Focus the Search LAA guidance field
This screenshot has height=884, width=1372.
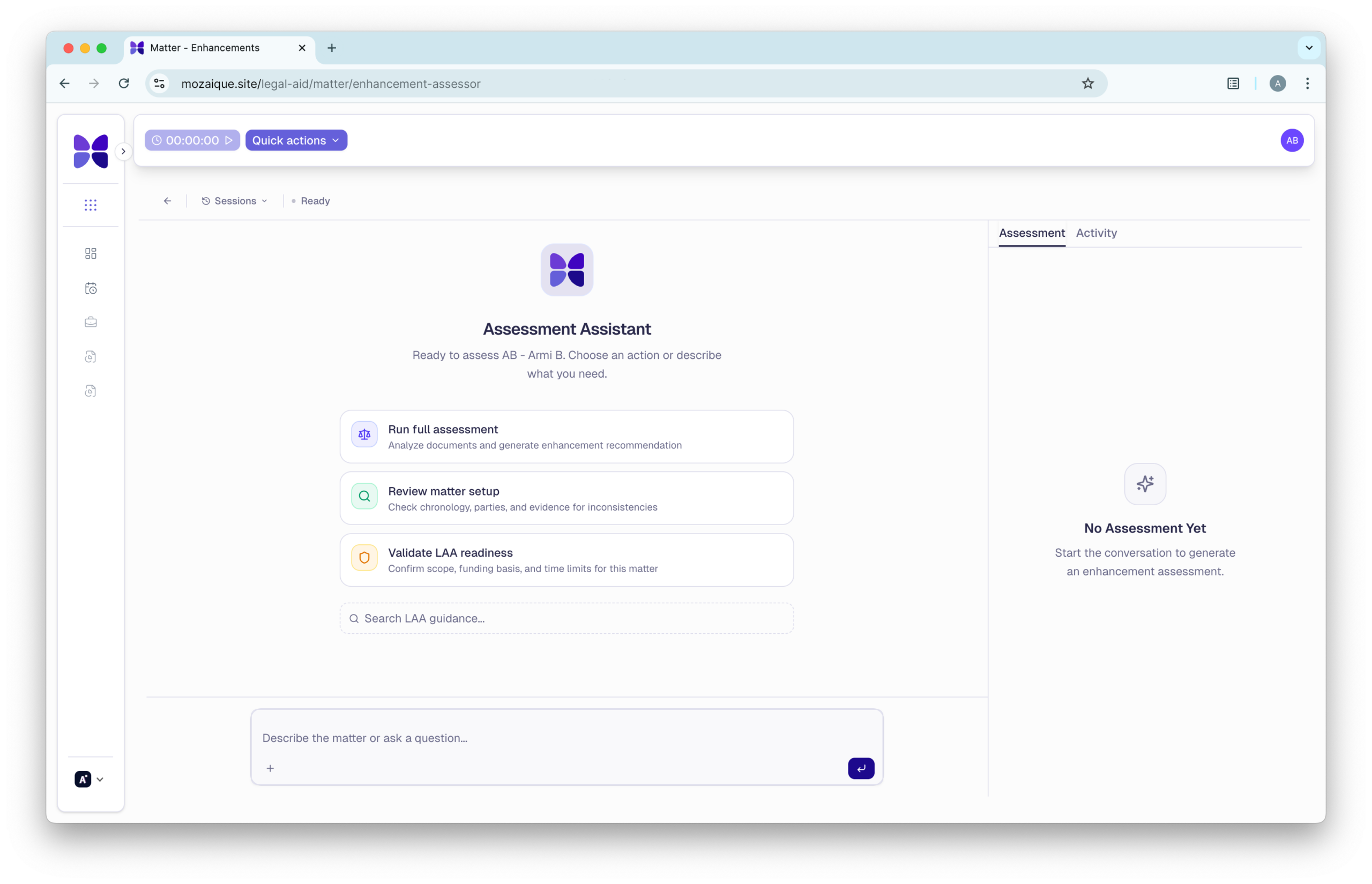click(566, 618)
